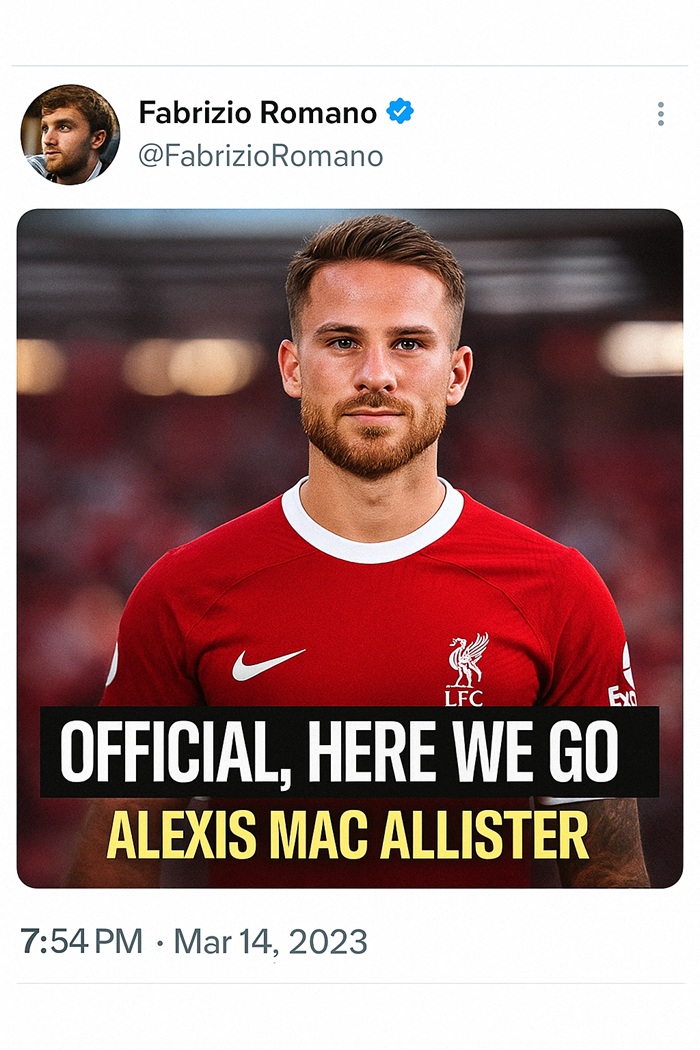The width and height of the screenshot is (700, 1050).
Task: Click the sponsor patch on the right sleeve
Action: [624, 675]
